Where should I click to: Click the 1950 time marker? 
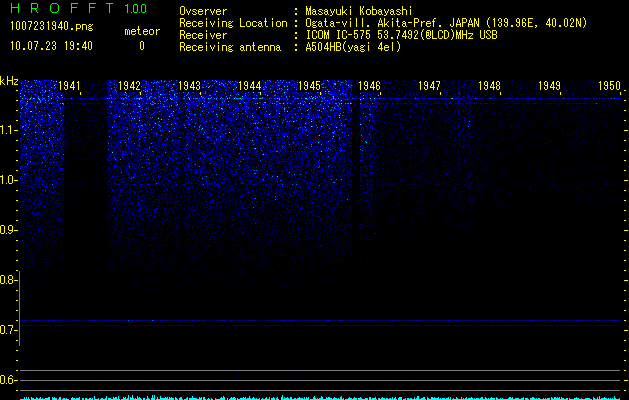coord(610,86)
